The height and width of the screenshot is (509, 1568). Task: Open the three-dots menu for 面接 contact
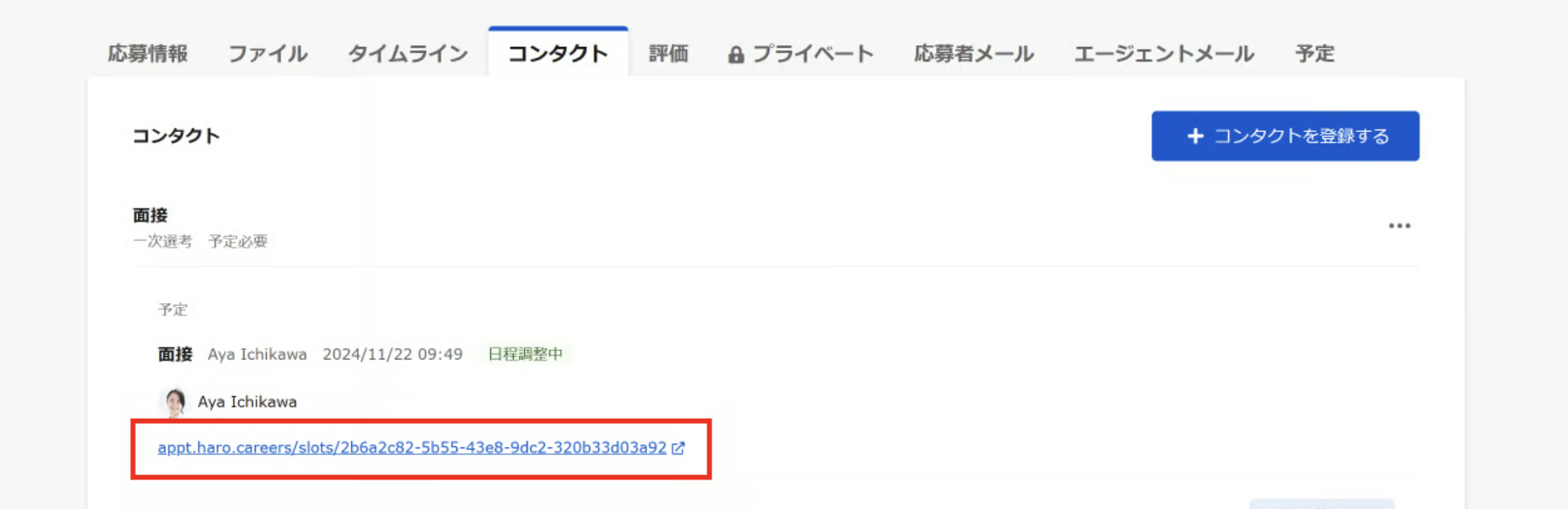pyautogui.click(x=1399, y=226)
